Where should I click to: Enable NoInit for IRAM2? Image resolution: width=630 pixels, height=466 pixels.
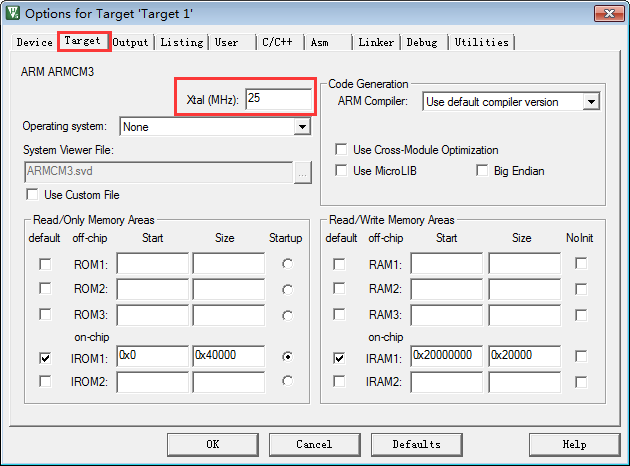[581, 382]
